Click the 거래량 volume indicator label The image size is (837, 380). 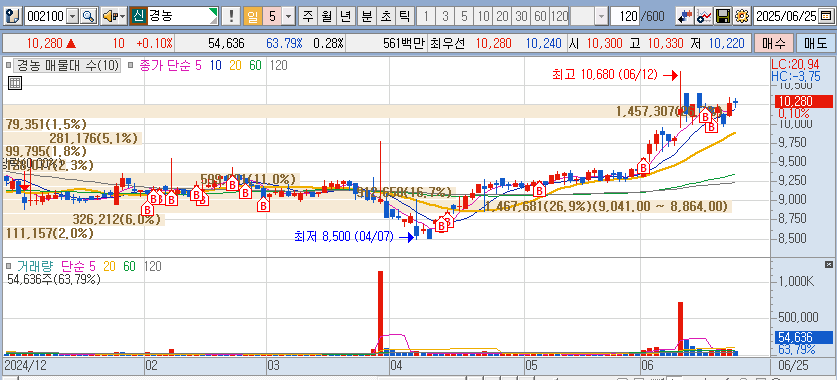pyautogui.click(x=36, y=266)
